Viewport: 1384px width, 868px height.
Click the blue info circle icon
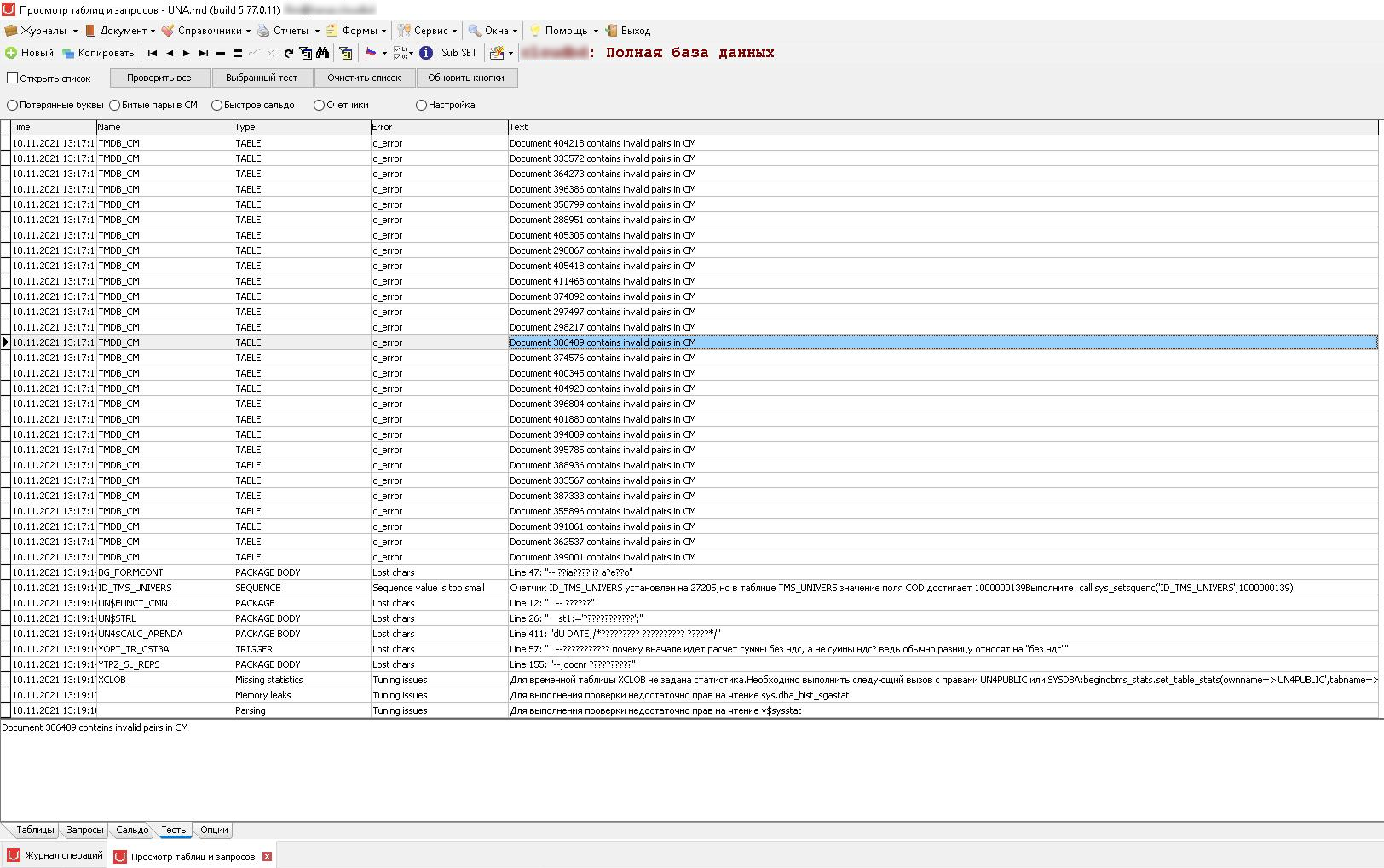(426, 53)
